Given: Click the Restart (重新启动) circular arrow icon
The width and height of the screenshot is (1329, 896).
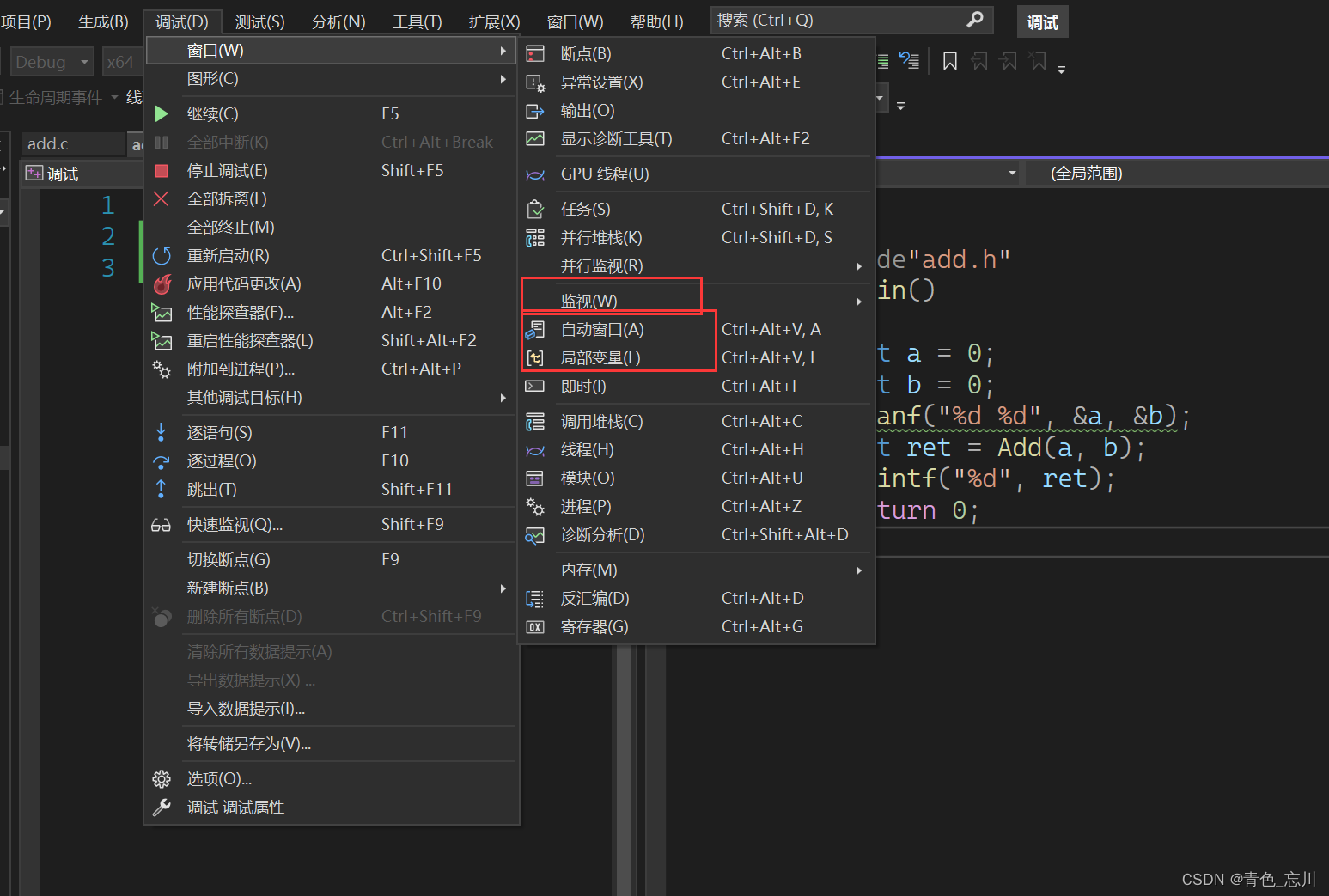Looking at the screenshot, I should 161,256.
